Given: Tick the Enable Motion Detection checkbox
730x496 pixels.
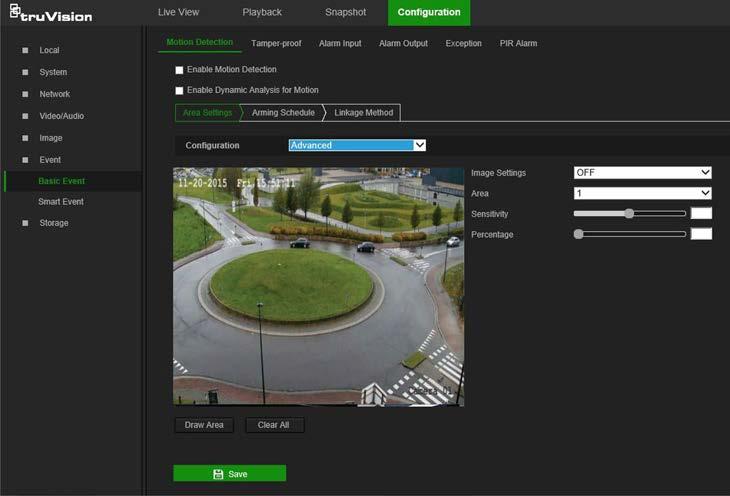Looking at the screenshot, I should 179,70.
